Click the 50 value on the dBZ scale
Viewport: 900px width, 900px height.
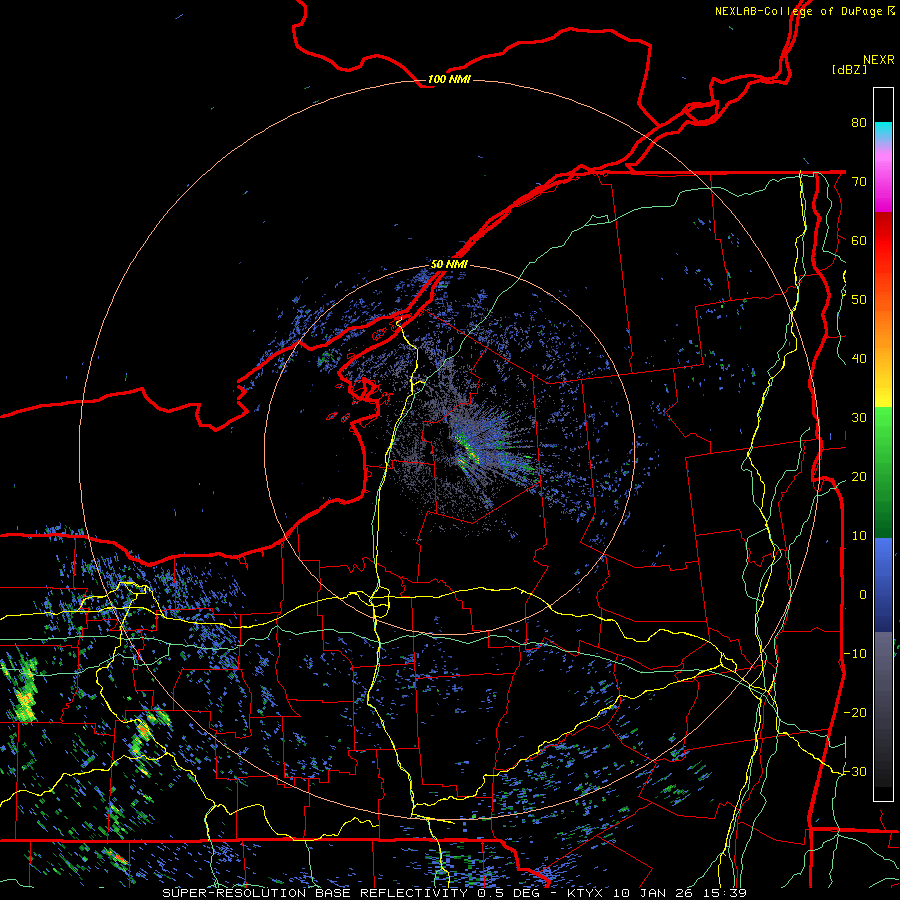coord(859,300)
